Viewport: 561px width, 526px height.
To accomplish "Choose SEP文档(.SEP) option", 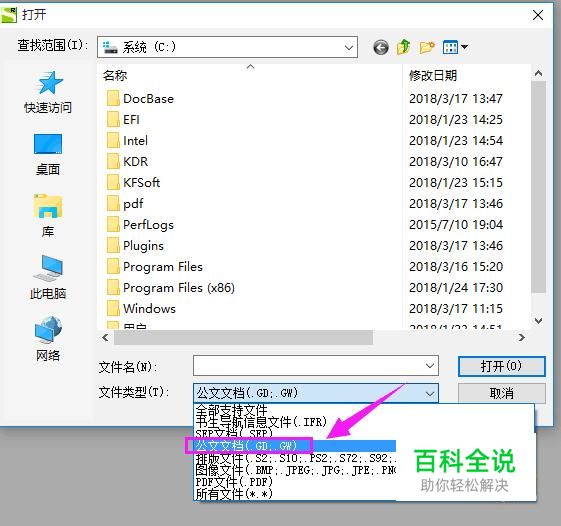I will click(234, 433).
